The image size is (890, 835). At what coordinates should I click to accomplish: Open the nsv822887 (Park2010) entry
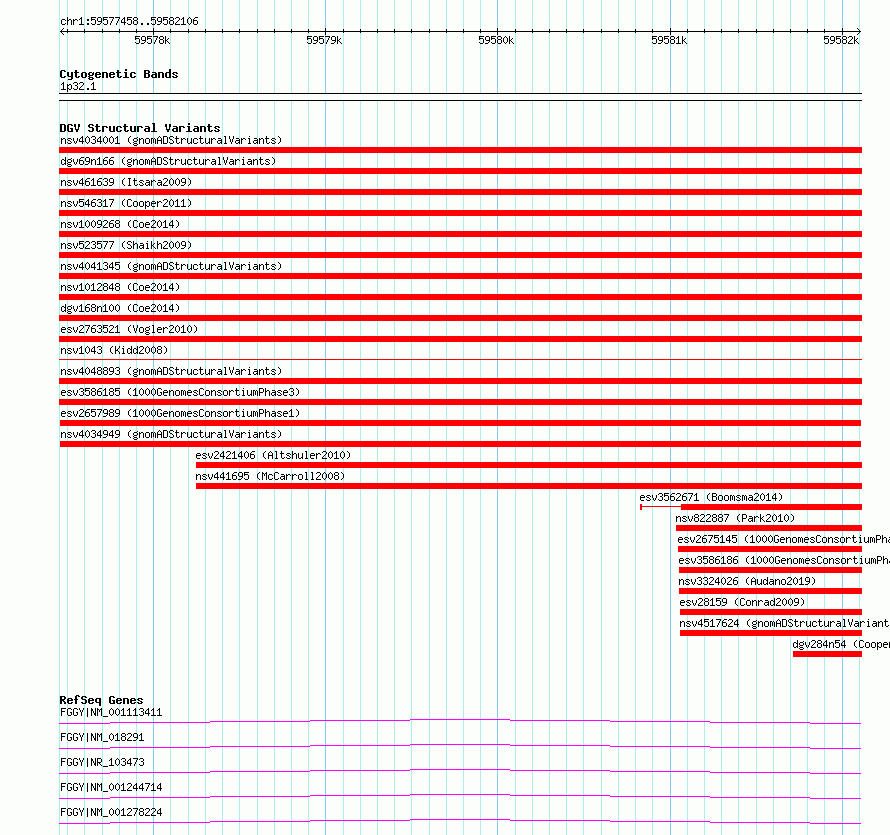pyautogui.click(x=735, y=518)
